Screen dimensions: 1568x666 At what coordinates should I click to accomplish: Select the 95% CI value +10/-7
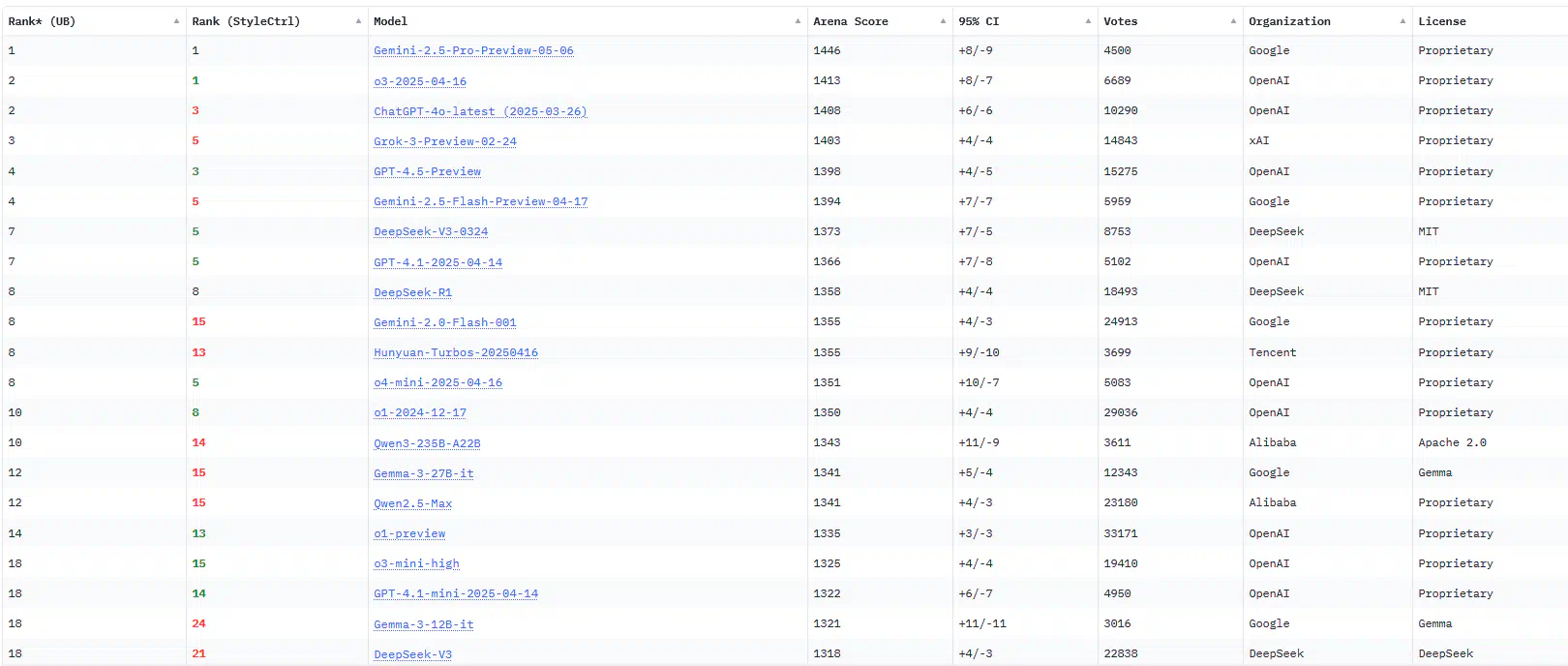(x=979, y=382)
